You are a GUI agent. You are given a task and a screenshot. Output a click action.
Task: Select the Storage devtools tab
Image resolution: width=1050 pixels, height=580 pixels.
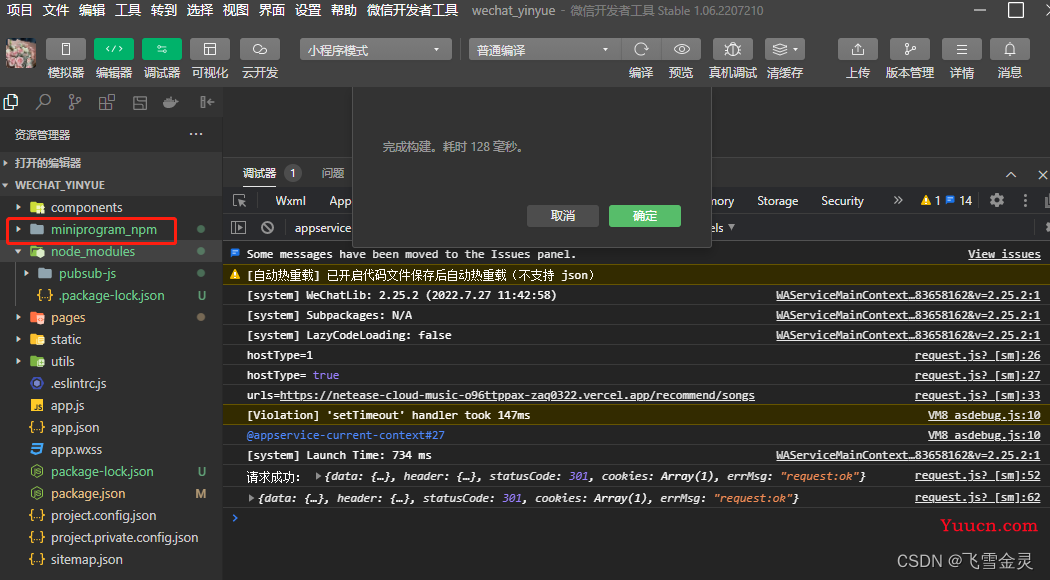click(777, 201)
